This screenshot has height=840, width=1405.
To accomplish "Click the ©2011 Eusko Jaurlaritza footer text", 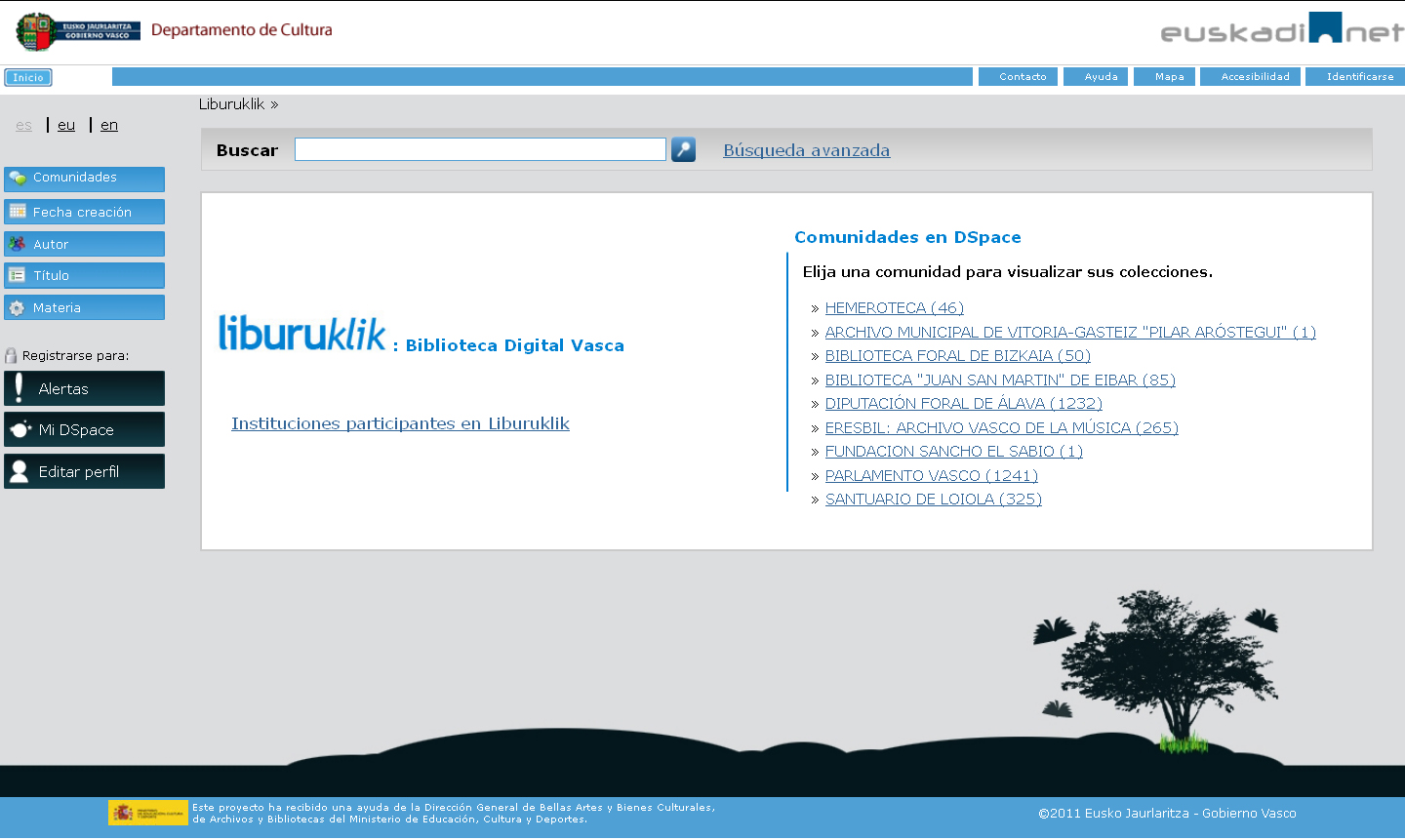I will click(1167, 814).
